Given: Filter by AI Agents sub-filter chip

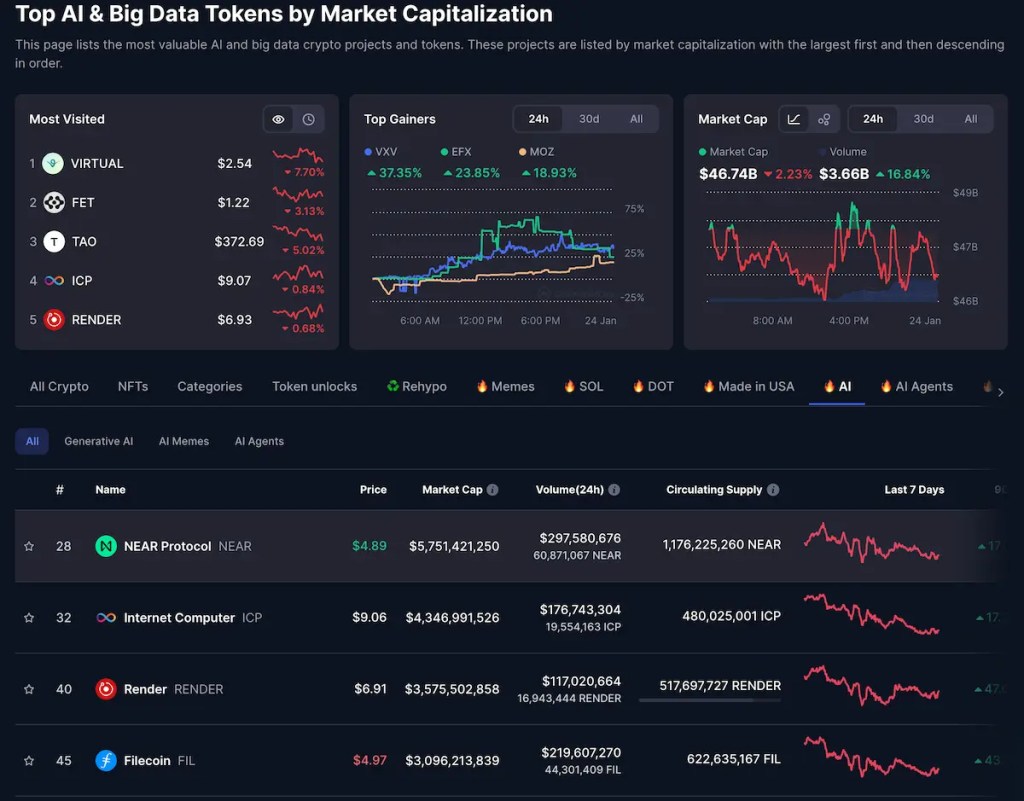Looking at the screenshot, I should (x=259, y=441).
